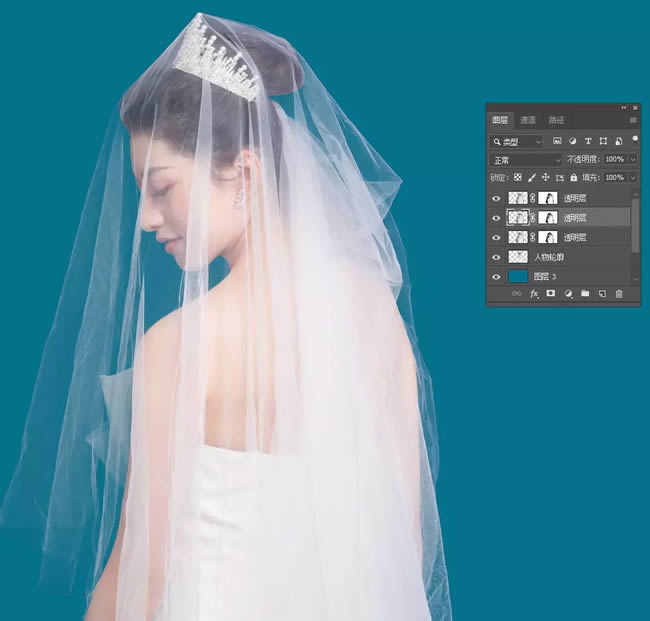Image resolution: width=650 pixels, height=621 pixels.
Task: Click the blue 图层 3 color thumbnail
Action: [x=518, y=276]
